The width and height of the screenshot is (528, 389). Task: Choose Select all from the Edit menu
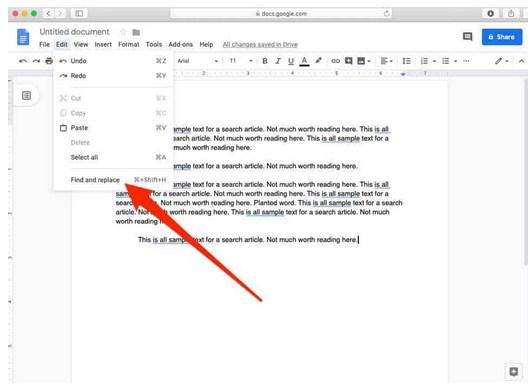pos(113,157)
